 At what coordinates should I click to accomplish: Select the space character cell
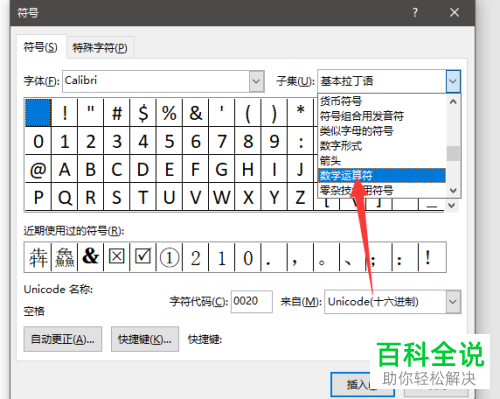click(38, 112)
